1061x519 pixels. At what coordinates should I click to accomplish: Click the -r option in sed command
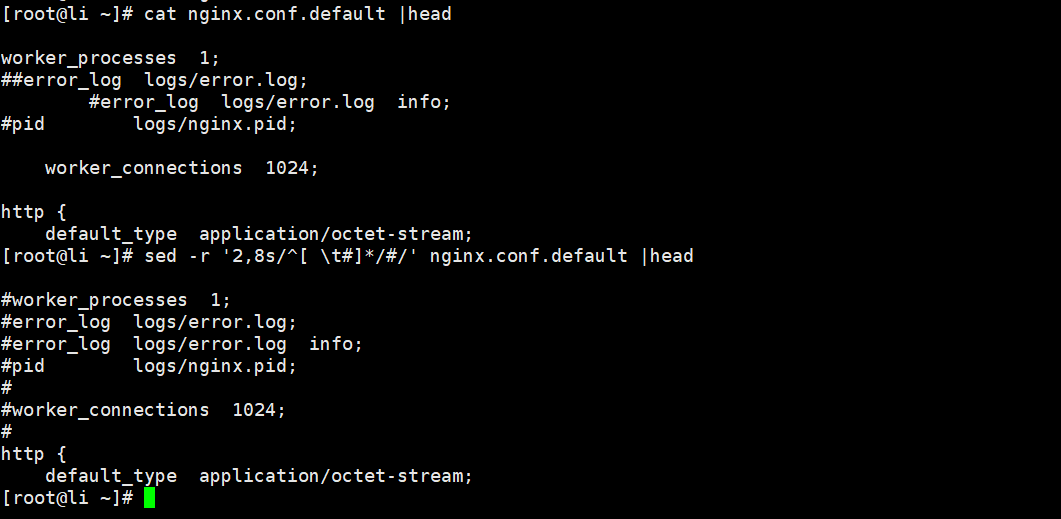[x=198, y=256]
